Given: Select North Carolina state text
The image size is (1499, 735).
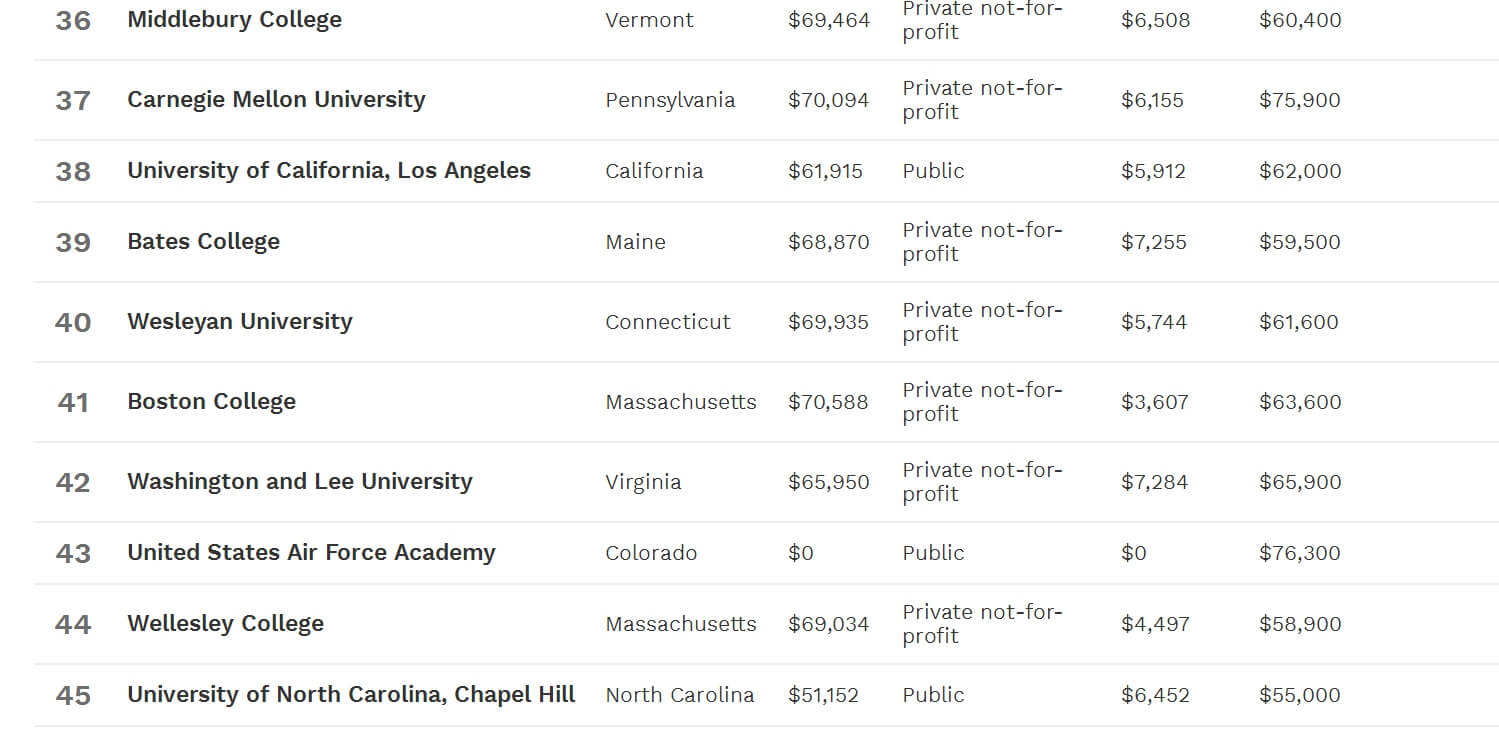Looking at the screenshot, I should click(x=680, y=695).
